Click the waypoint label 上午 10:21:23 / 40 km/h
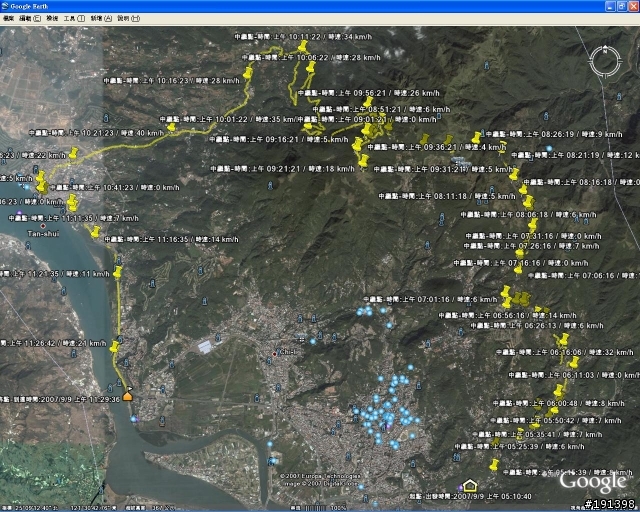 pyautogui.click(x=96, y=133)
